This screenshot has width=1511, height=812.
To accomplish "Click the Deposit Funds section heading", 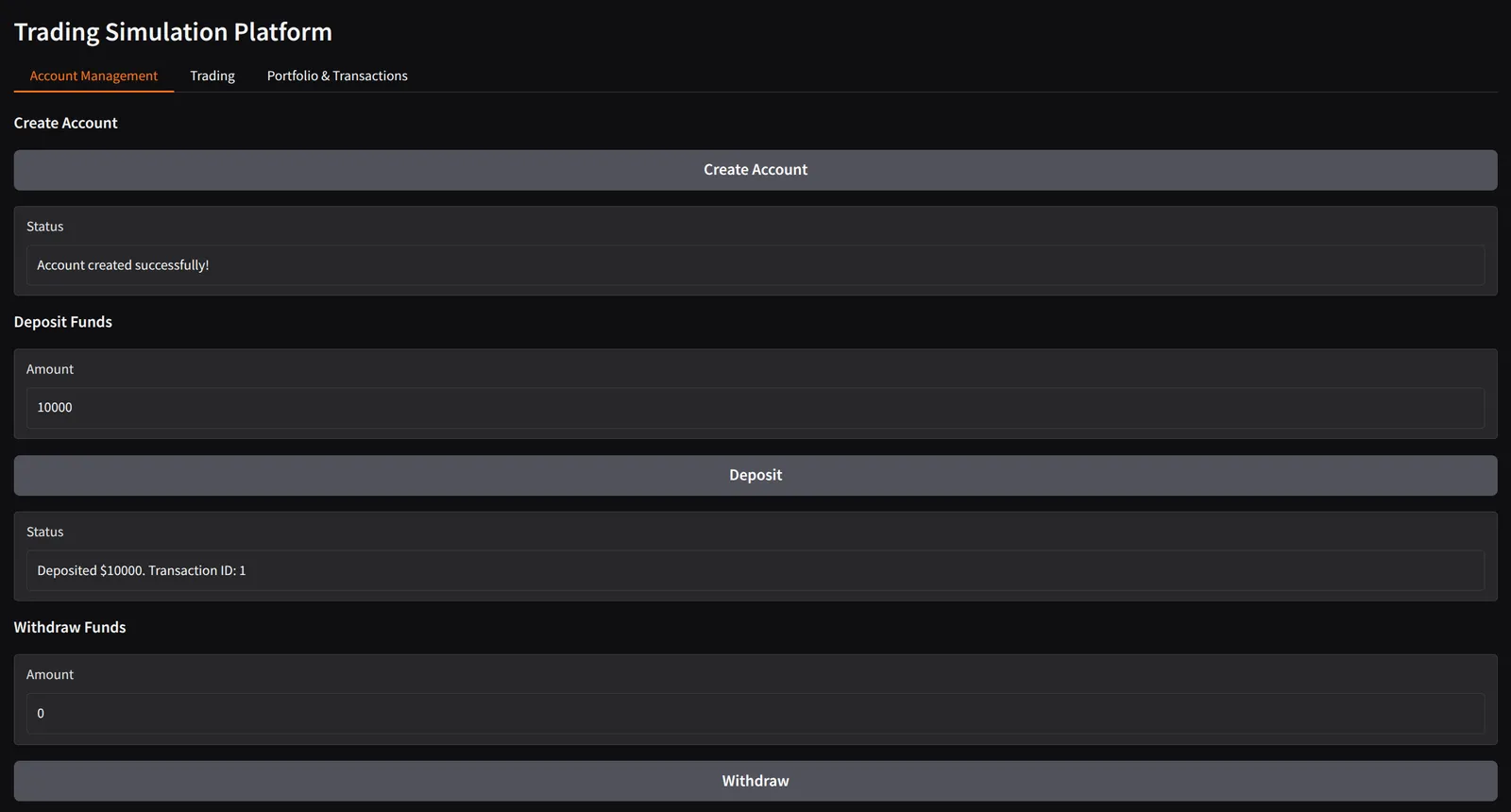I will (x=62, y=322).
